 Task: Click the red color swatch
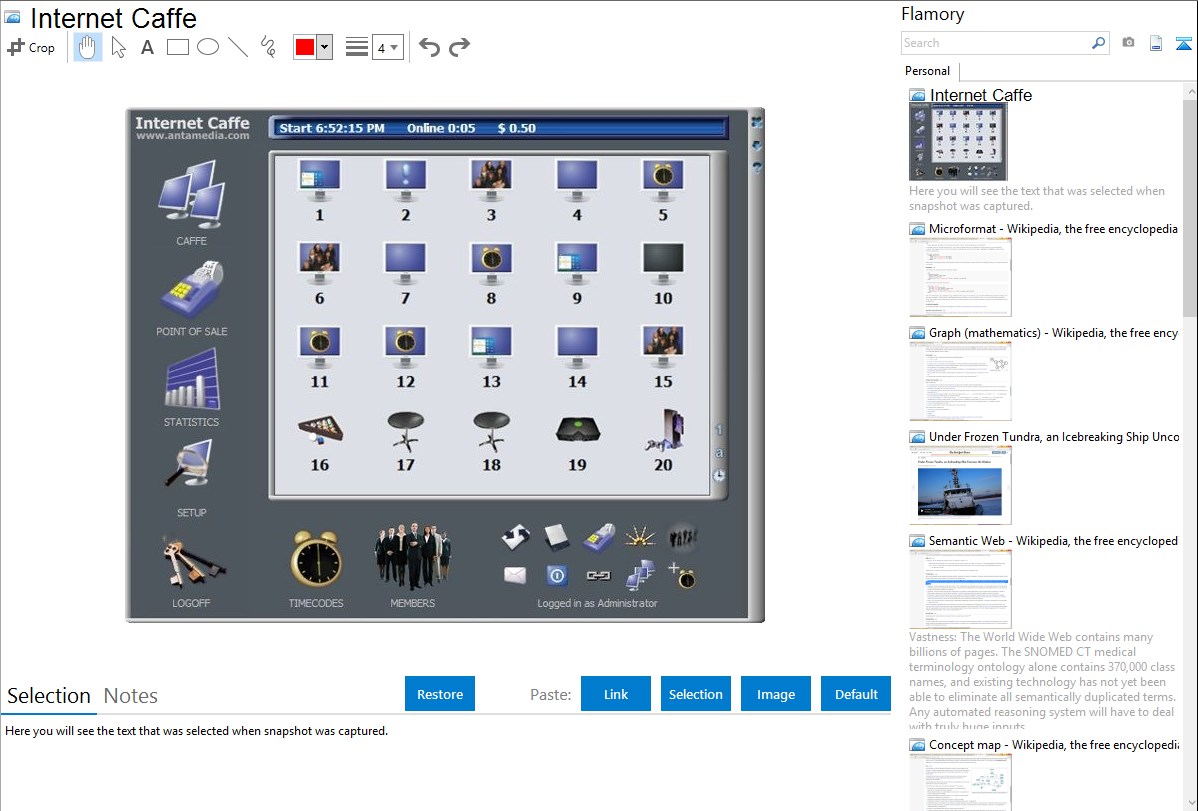(305, 47)
